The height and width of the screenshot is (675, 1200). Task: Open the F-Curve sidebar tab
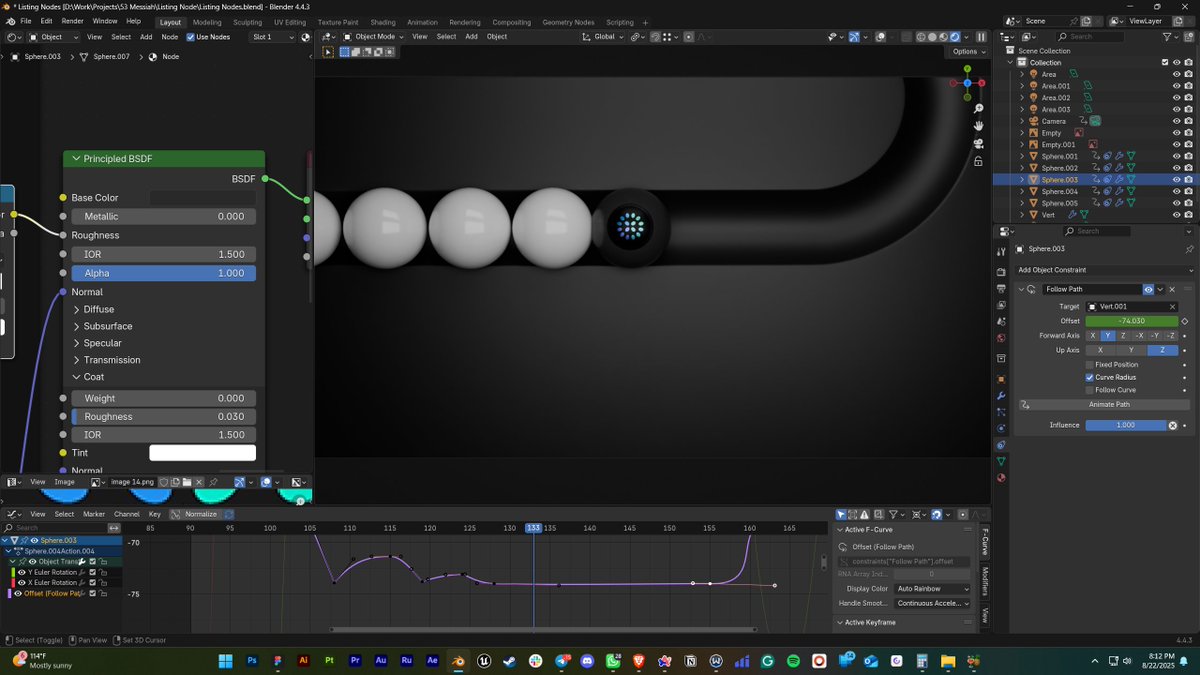point(985,543)
